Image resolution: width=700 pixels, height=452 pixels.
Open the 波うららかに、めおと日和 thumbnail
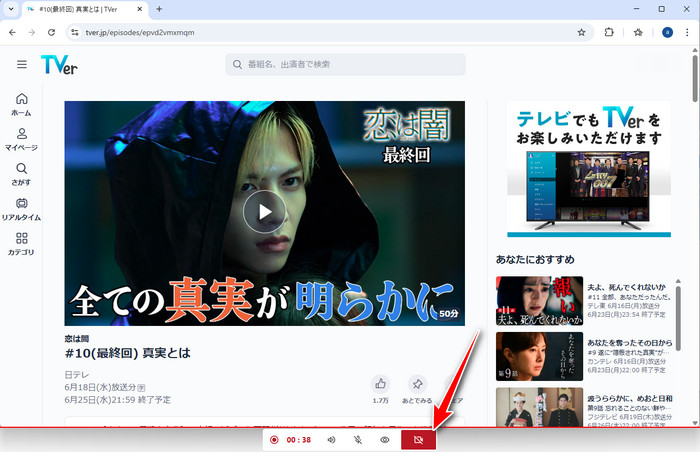click(539, 407)
